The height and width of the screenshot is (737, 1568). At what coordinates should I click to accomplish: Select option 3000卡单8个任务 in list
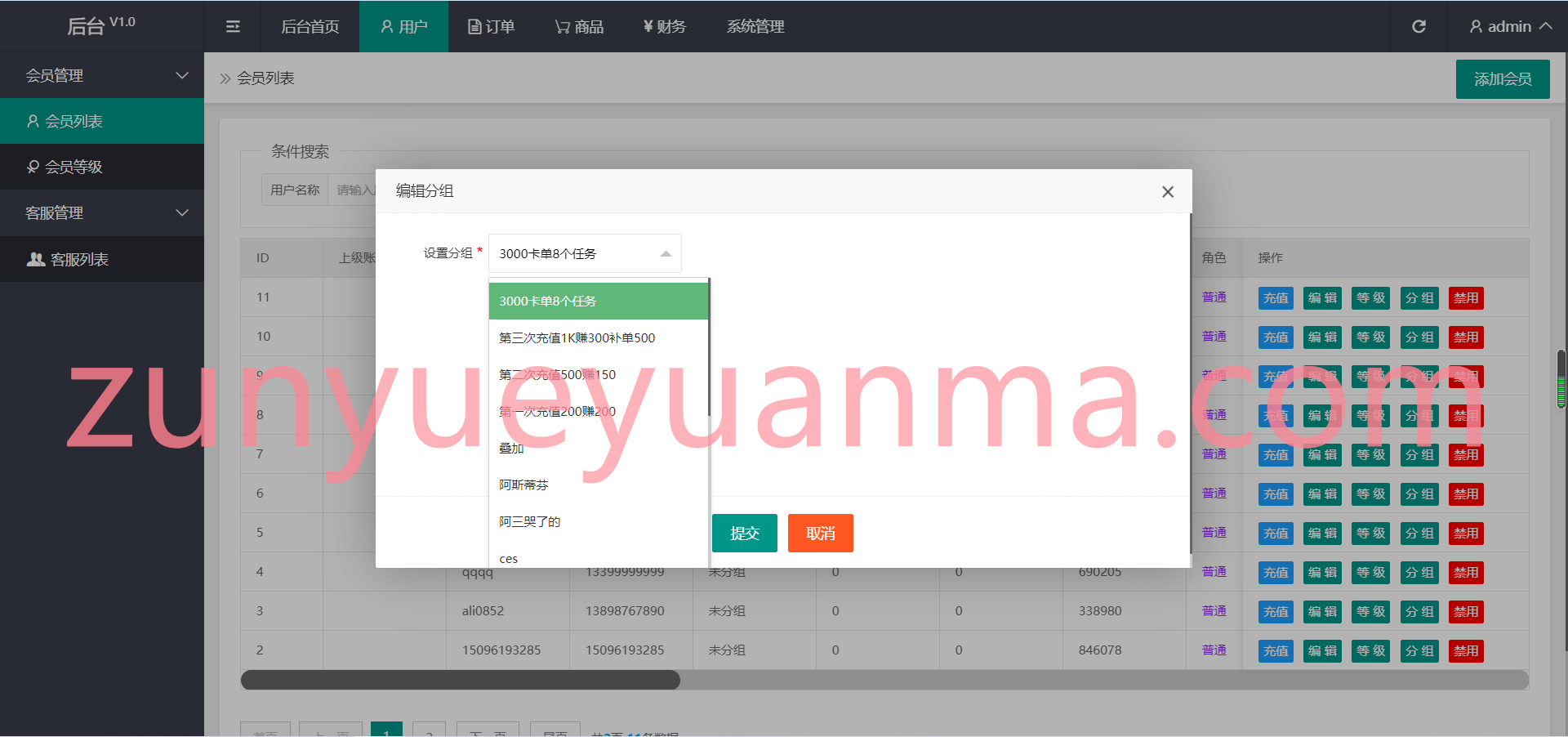599,301
